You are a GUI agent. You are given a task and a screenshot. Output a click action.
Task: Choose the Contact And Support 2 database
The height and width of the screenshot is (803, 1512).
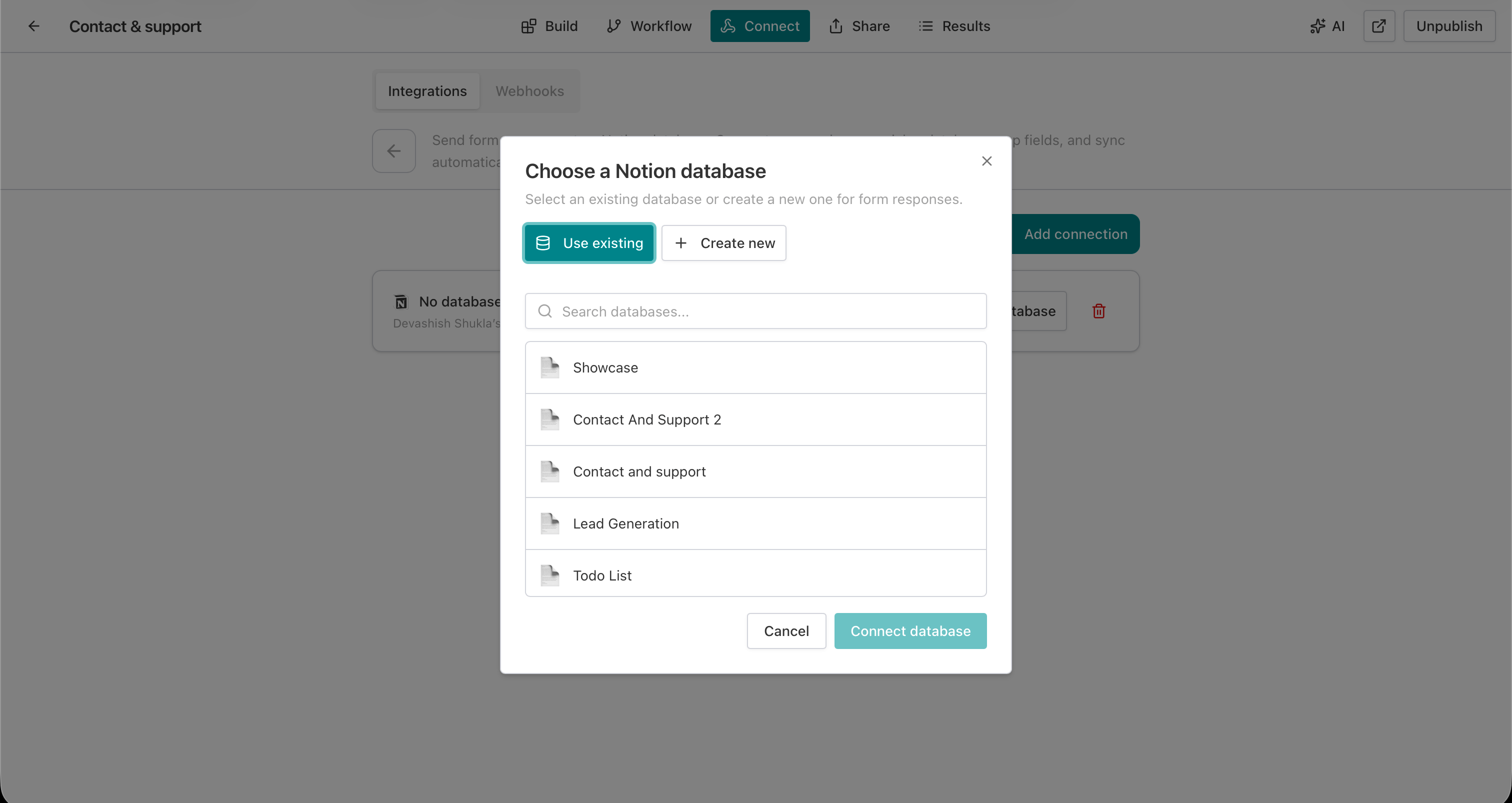click(x=647, y=419)
